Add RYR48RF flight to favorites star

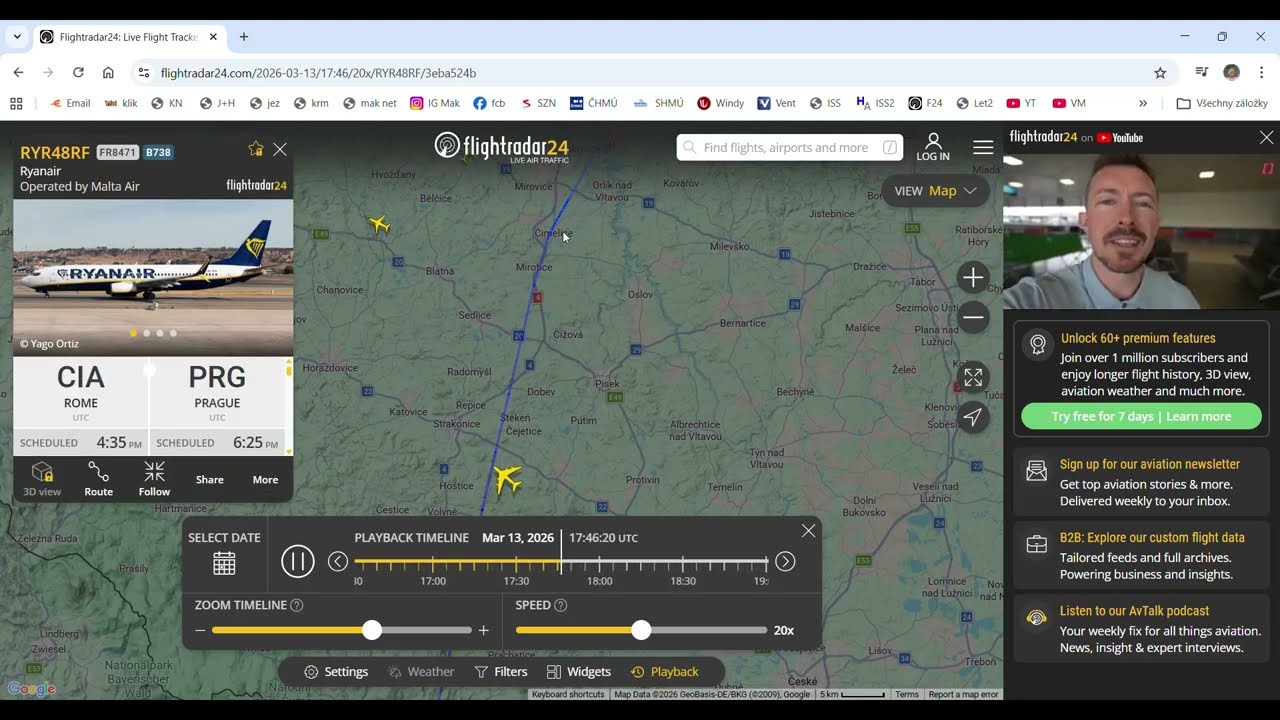click(x=256, y=149)
